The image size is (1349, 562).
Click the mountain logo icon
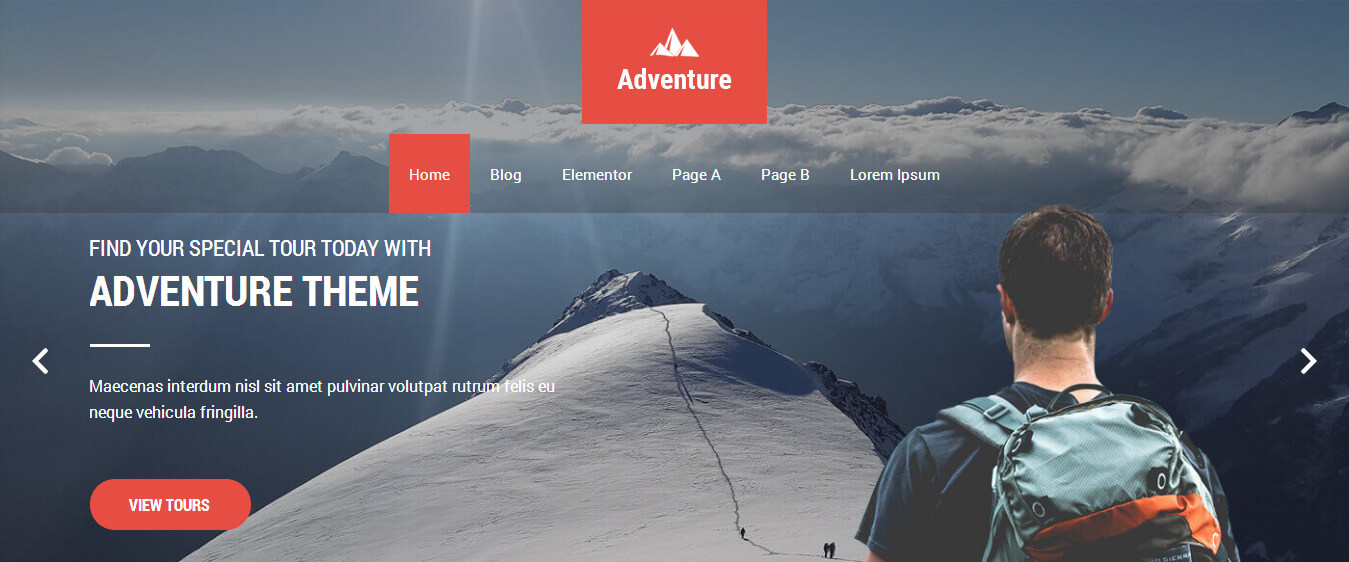point(674,43)
